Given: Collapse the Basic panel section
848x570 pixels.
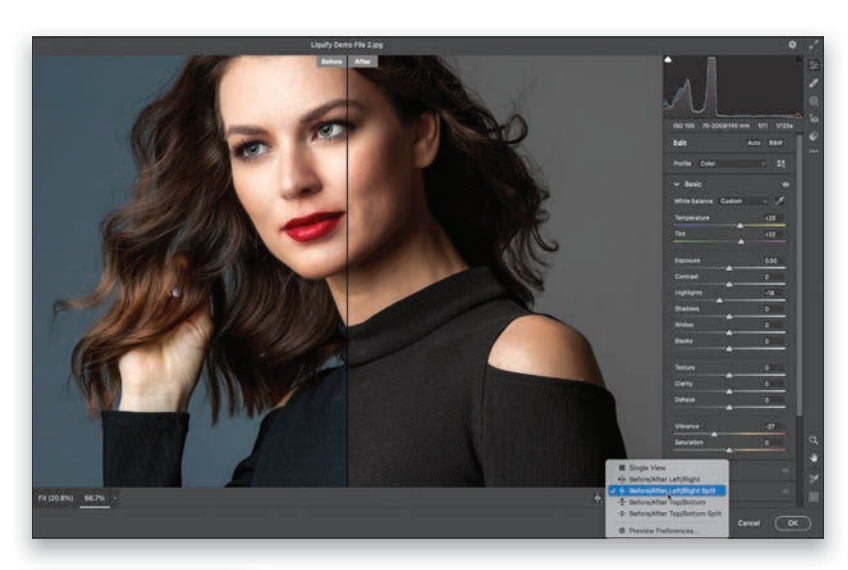Looking at the screenshot, I should (x=677, y=185).
